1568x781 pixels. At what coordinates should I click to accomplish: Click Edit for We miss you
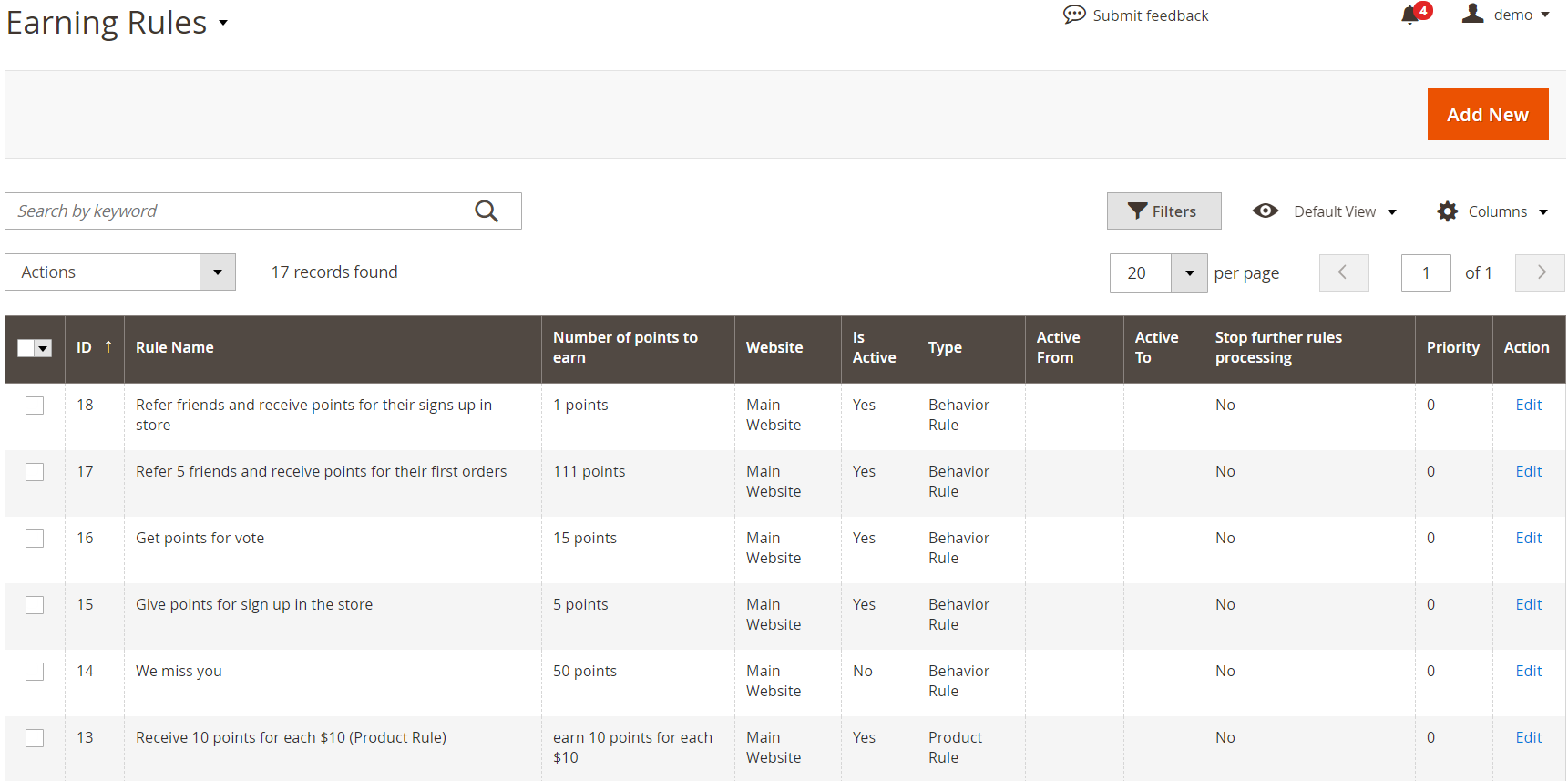(1528, 671)
